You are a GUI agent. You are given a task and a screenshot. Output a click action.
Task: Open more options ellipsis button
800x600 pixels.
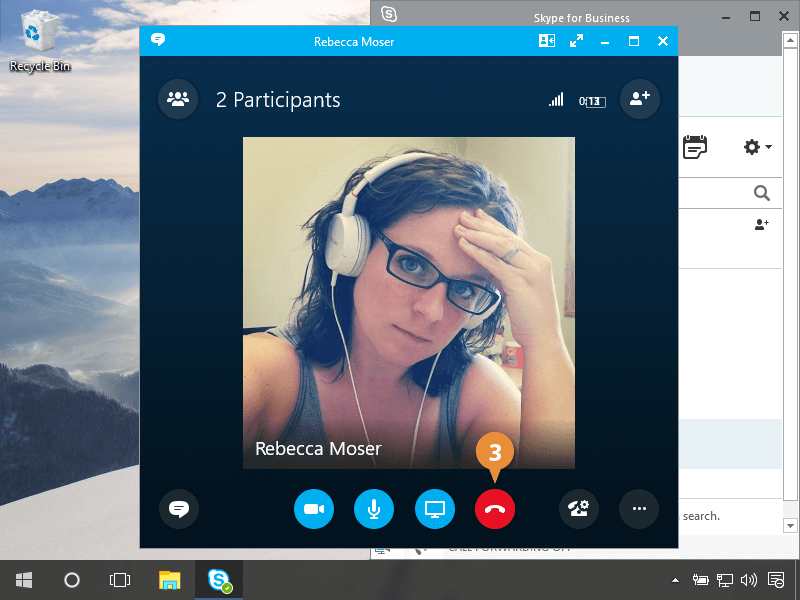point(639,509)
